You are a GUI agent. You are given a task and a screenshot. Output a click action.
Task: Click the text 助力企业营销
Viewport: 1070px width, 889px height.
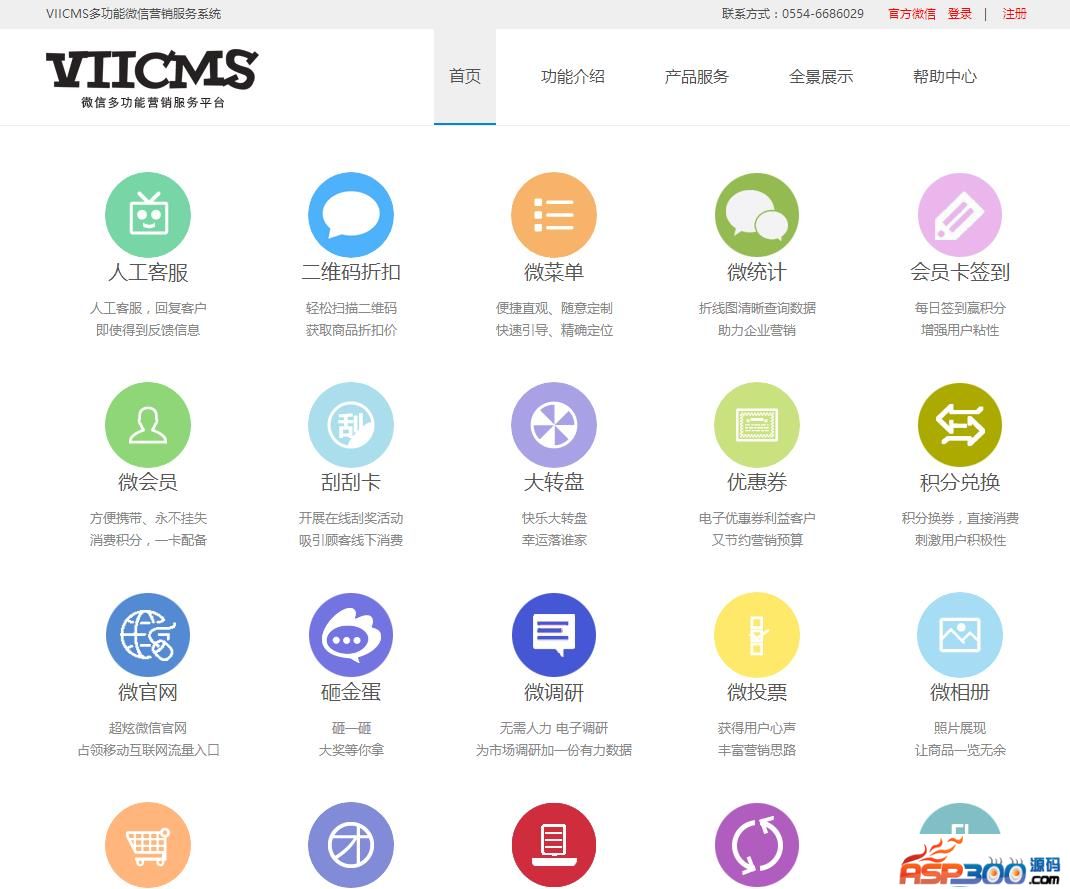point(757,330)
